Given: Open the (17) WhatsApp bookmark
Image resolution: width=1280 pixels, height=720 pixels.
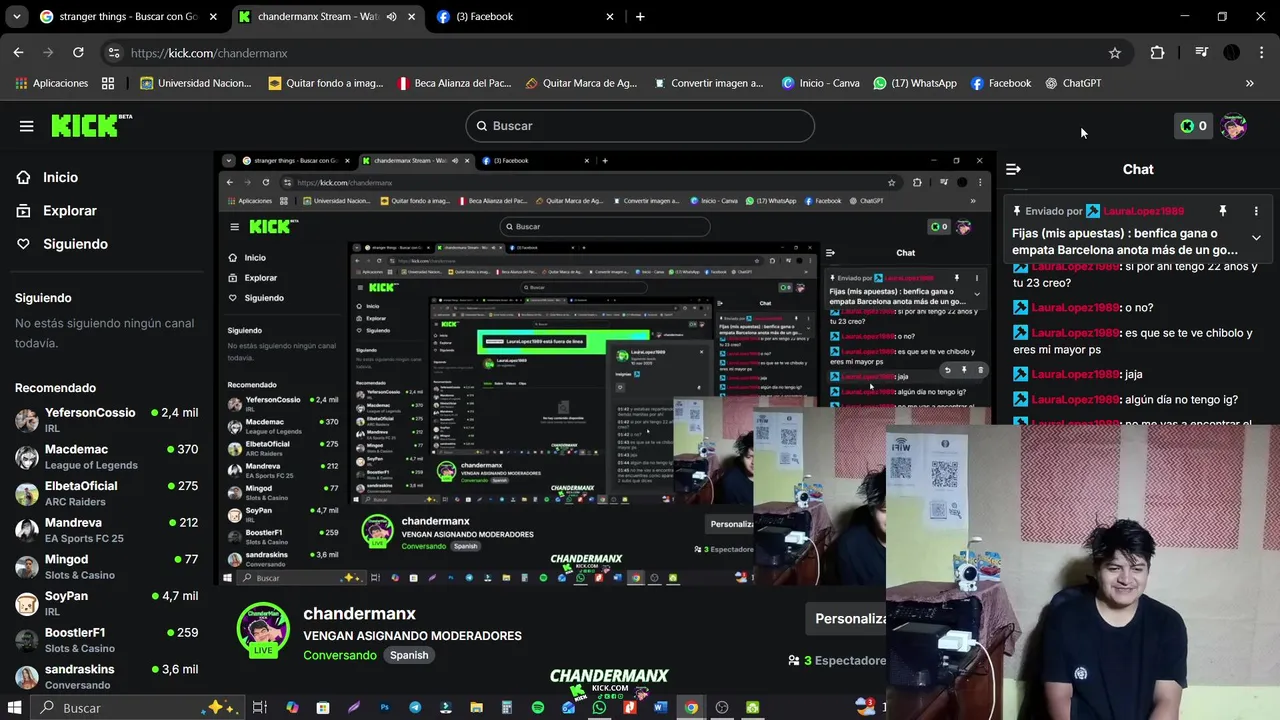Looking at the screenshot, I should point(914,83).
